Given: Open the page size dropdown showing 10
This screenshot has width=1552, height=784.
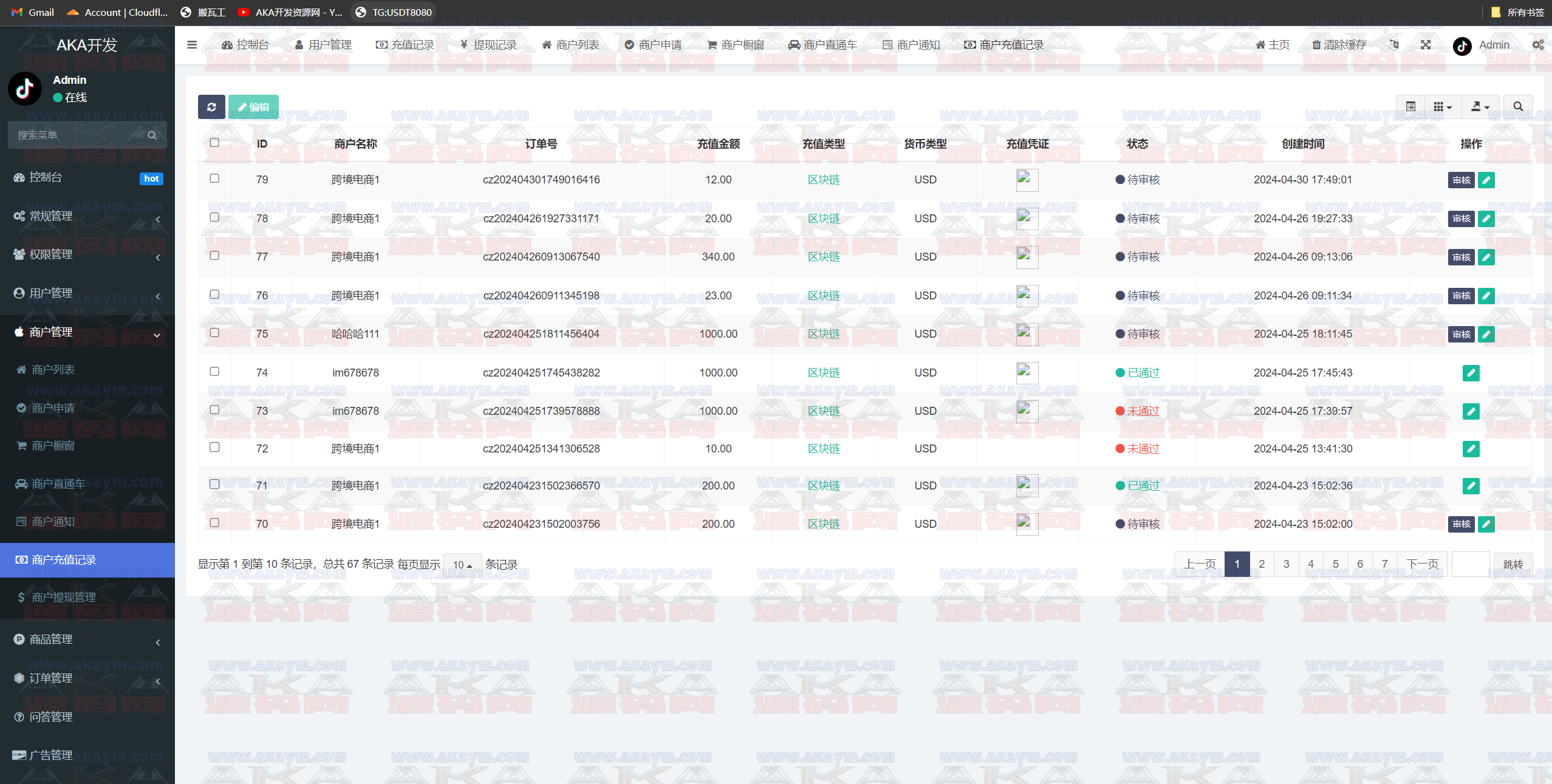Looking at the screenshot, I should tap(462, 565).
